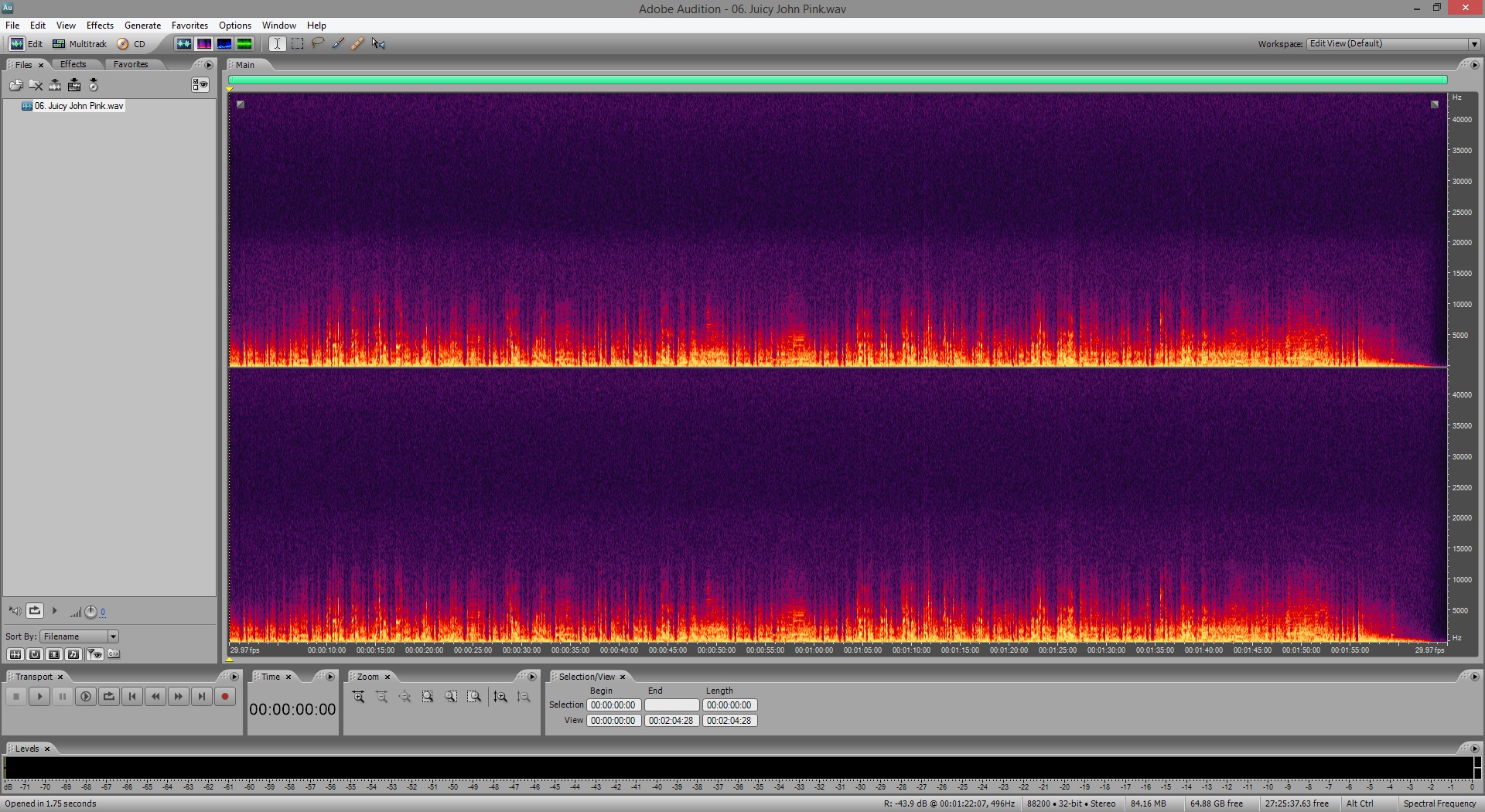Image resolution: width=1485 pixels, height=812 pixels.
Task: Click Transport Play Looped button
Action: 108,697
